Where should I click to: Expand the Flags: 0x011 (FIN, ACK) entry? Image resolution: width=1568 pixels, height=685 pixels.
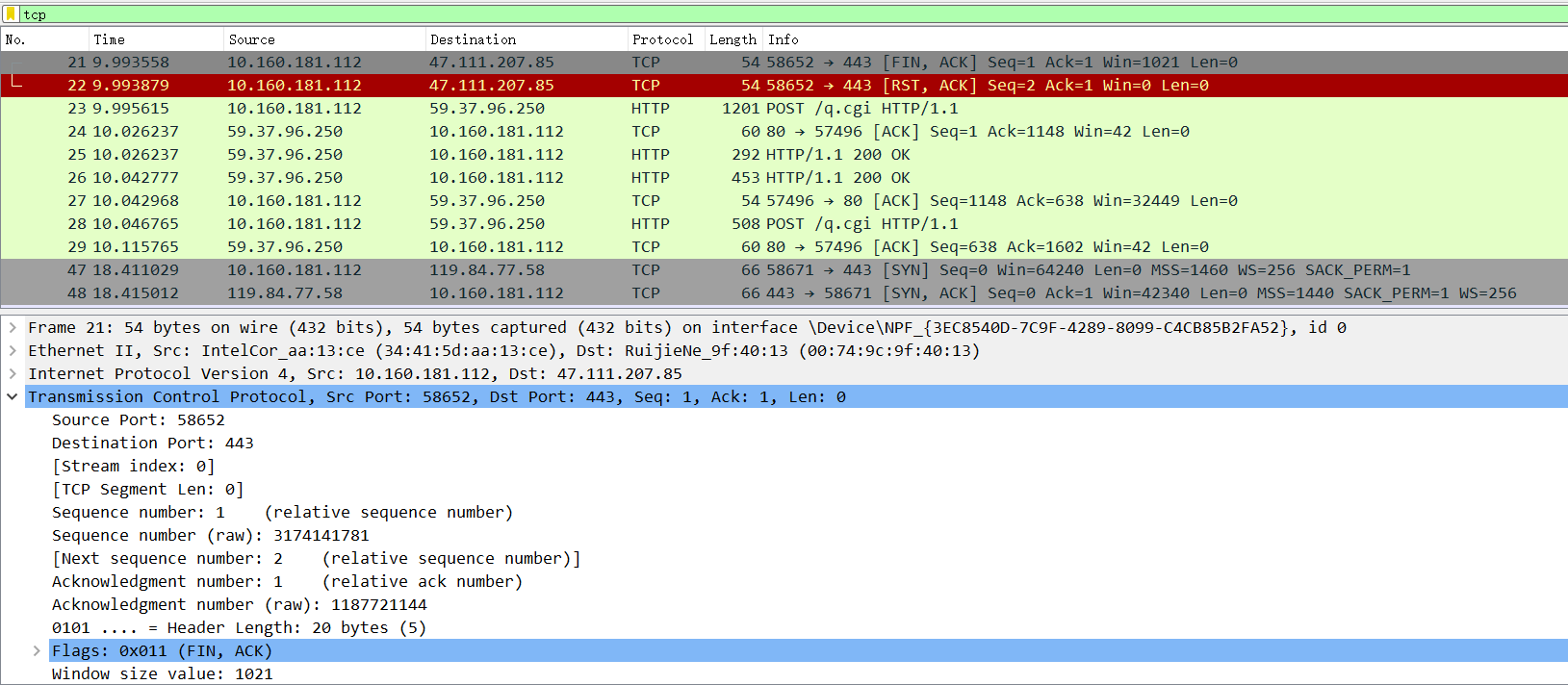(37, 650)
